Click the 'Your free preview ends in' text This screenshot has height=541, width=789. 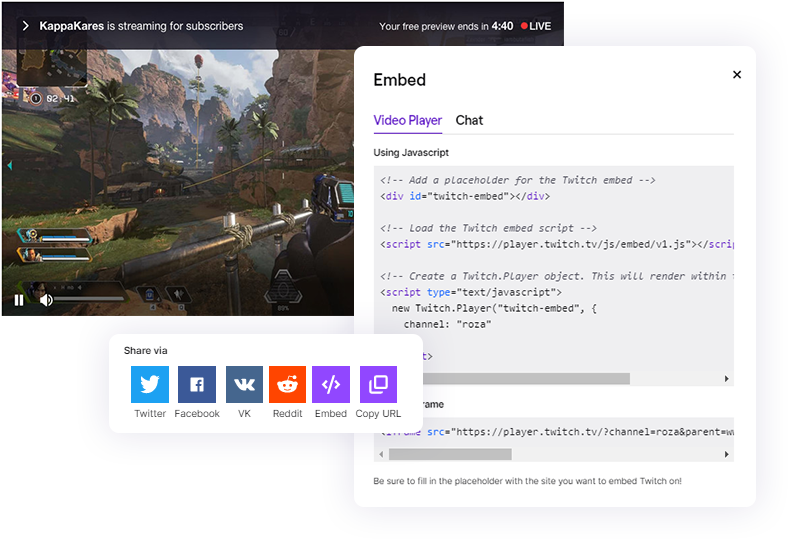(x=434, y=26)
